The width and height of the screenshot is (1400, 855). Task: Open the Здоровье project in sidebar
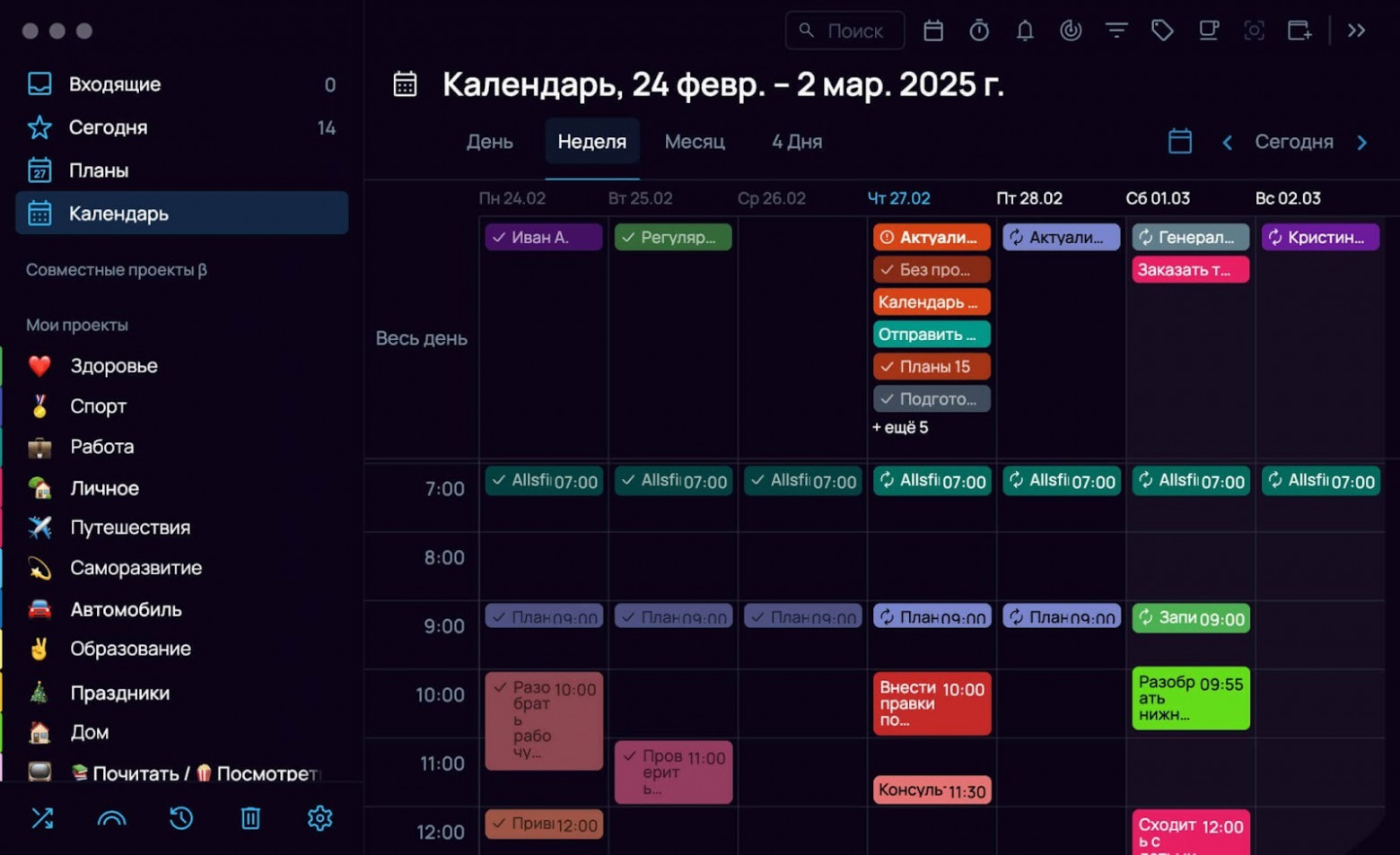[x=113, y=365]
